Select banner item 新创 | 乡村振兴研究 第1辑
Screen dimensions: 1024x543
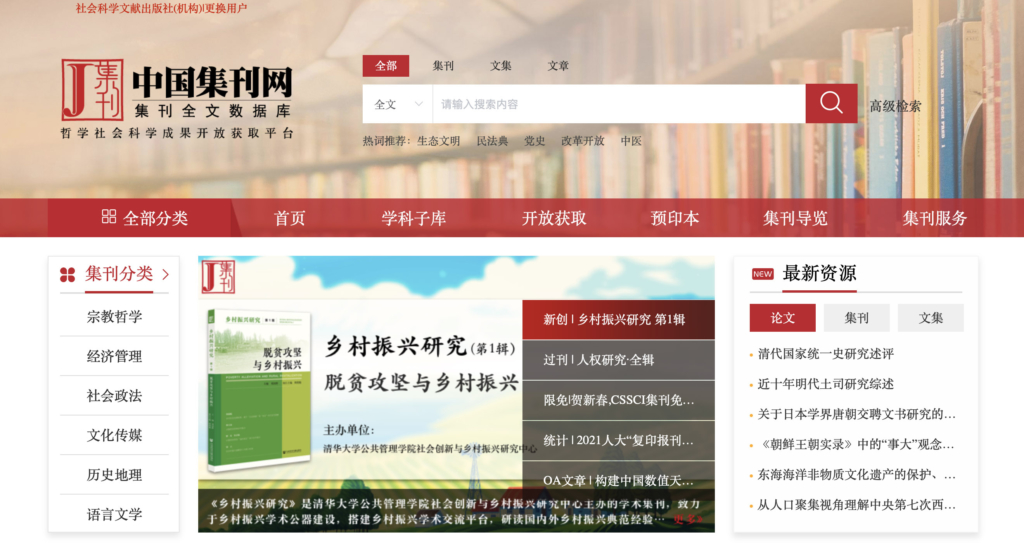tap(618, 320)
